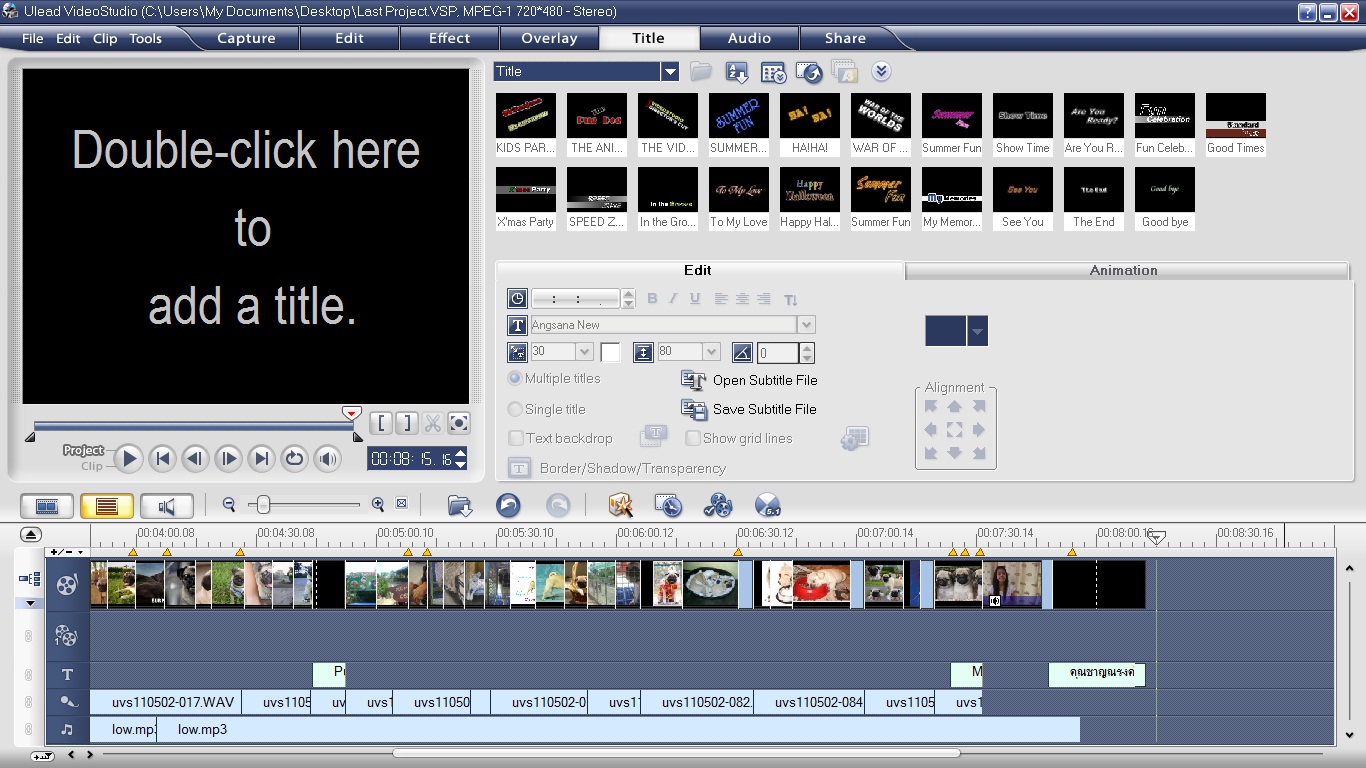
Task: Click the Play button in the preview panel
Action: (128, 459)
